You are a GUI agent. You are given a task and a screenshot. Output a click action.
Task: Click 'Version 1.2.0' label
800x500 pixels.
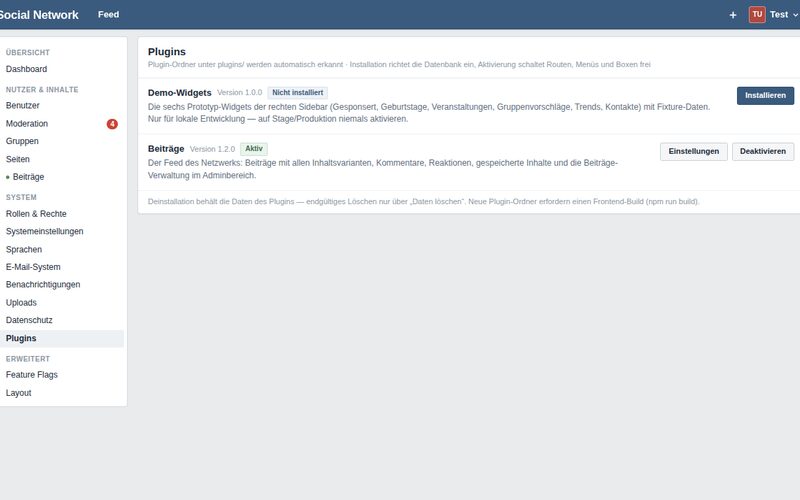point(212,149)
